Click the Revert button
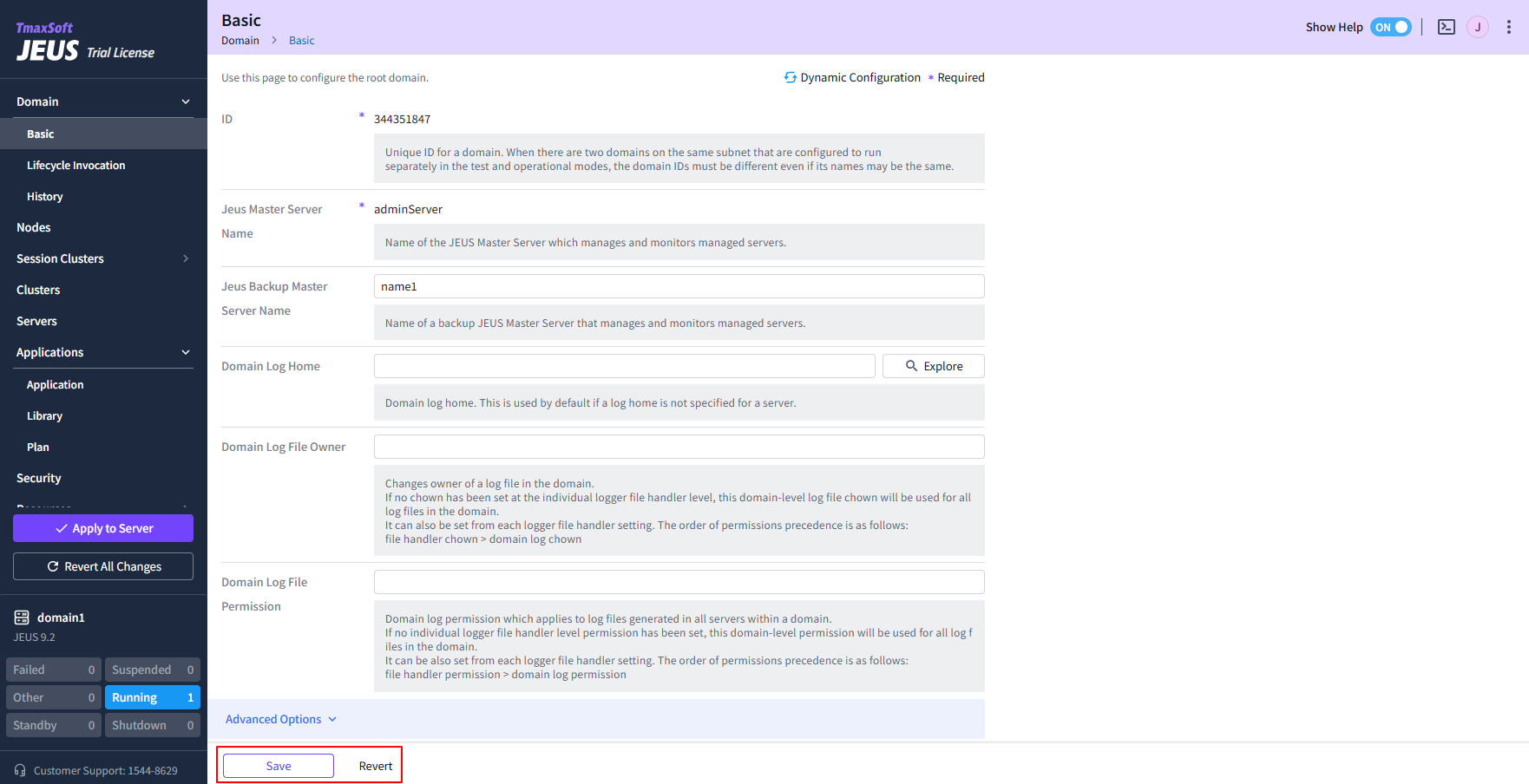1529x784 pixels. pos(375,766)
